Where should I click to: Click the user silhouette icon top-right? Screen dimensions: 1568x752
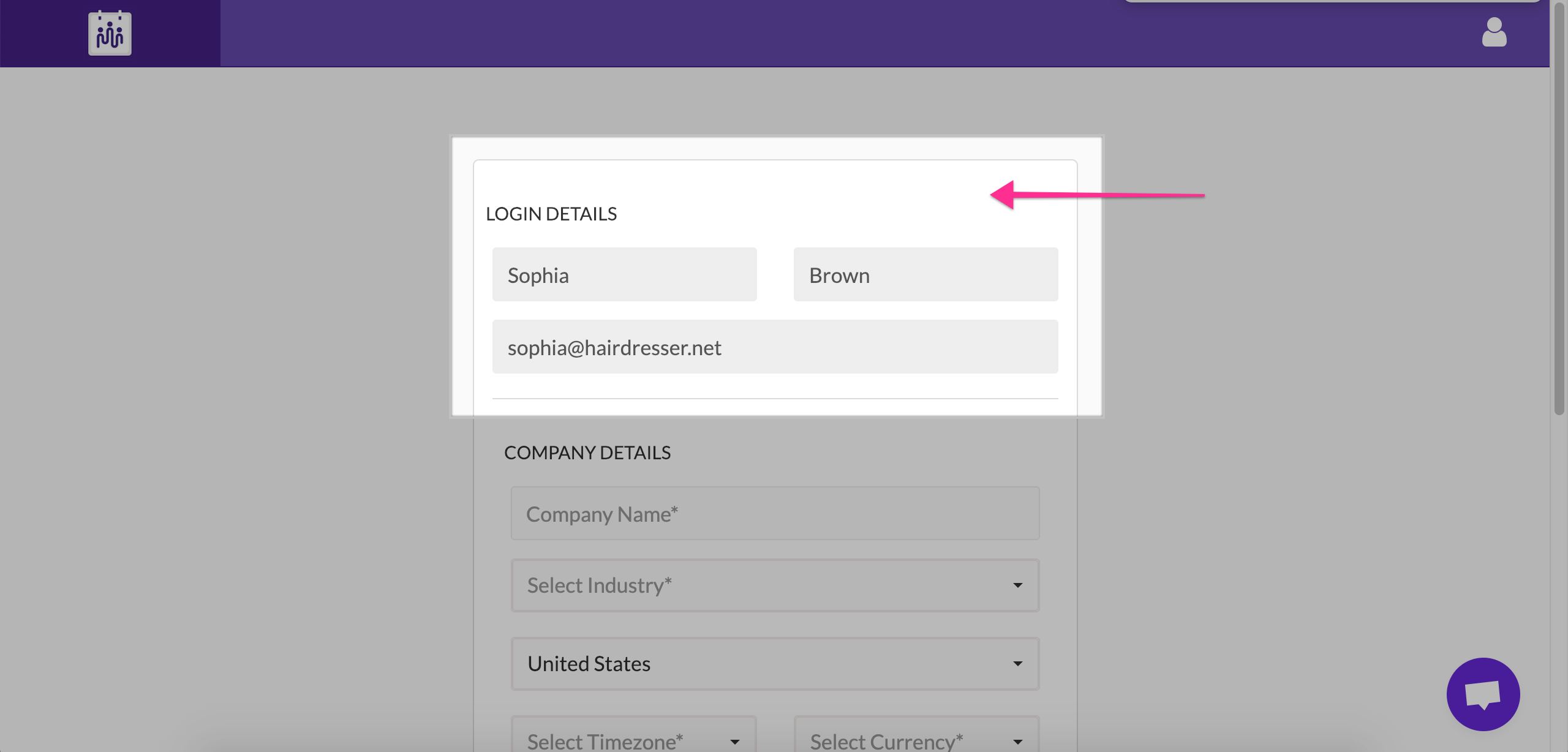1494,33
